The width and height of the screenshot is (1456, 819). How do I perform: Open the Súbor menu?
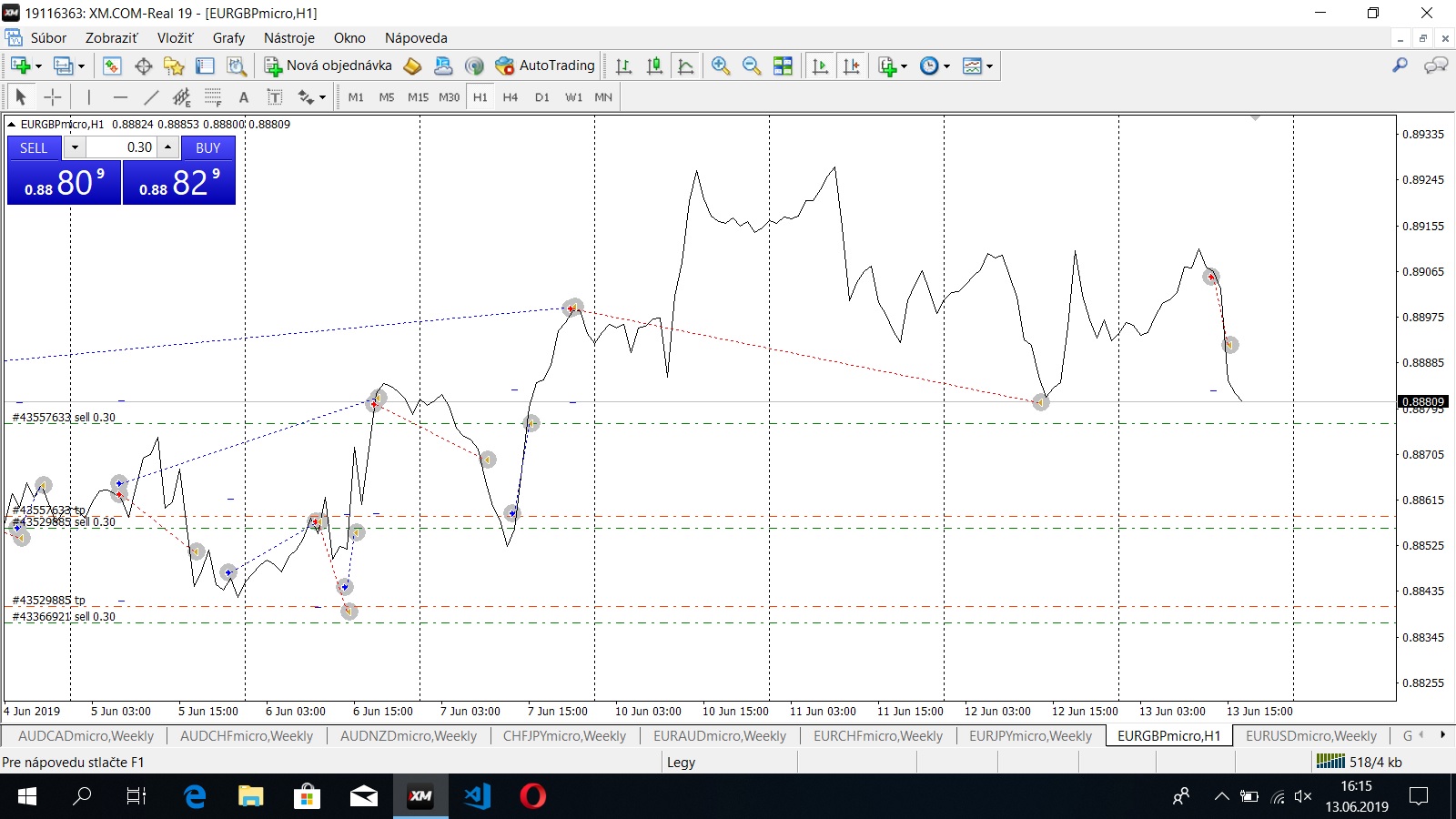(48, 38)
